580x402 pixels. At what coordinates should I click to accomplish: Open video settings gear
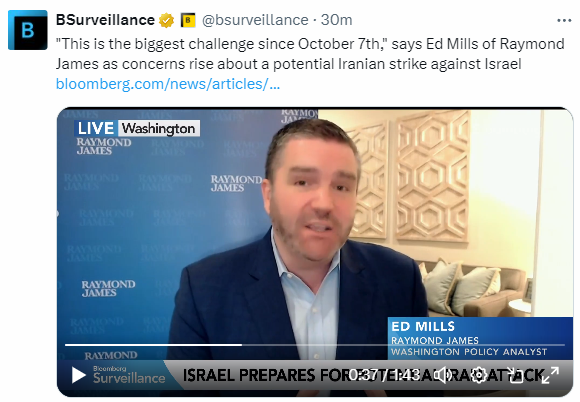[x=479, y=375]
